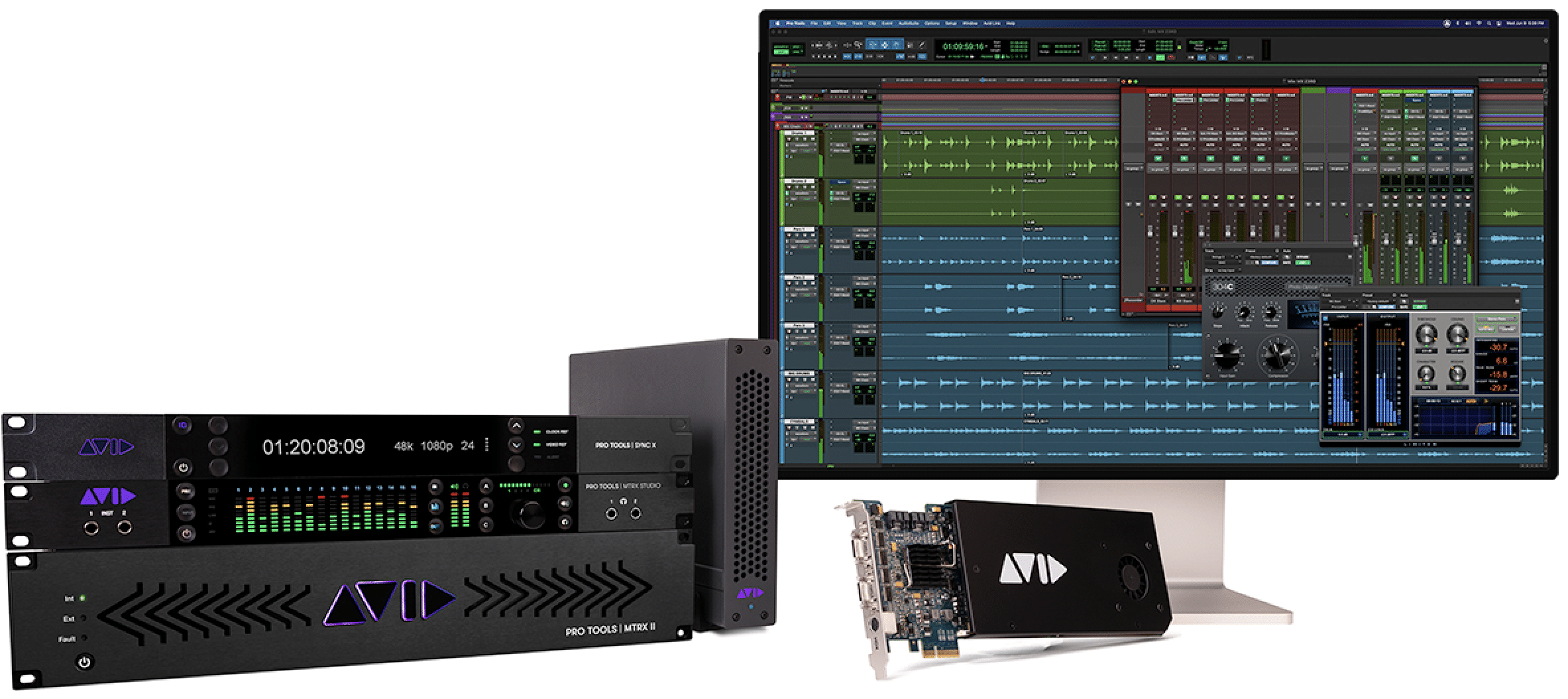Open the Pro Tools application menu
1568x699 pixels.
point(795,23)
